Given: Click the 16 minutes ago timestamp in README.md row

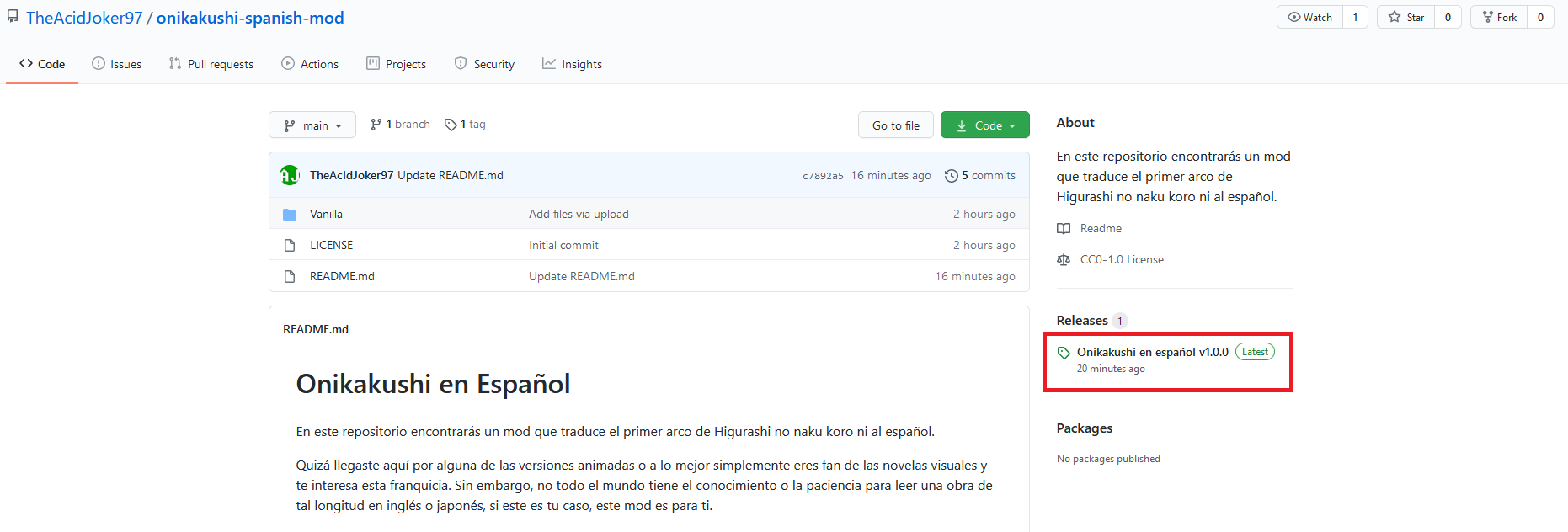Looking at the screenshot, I should (x=975, y=276).
